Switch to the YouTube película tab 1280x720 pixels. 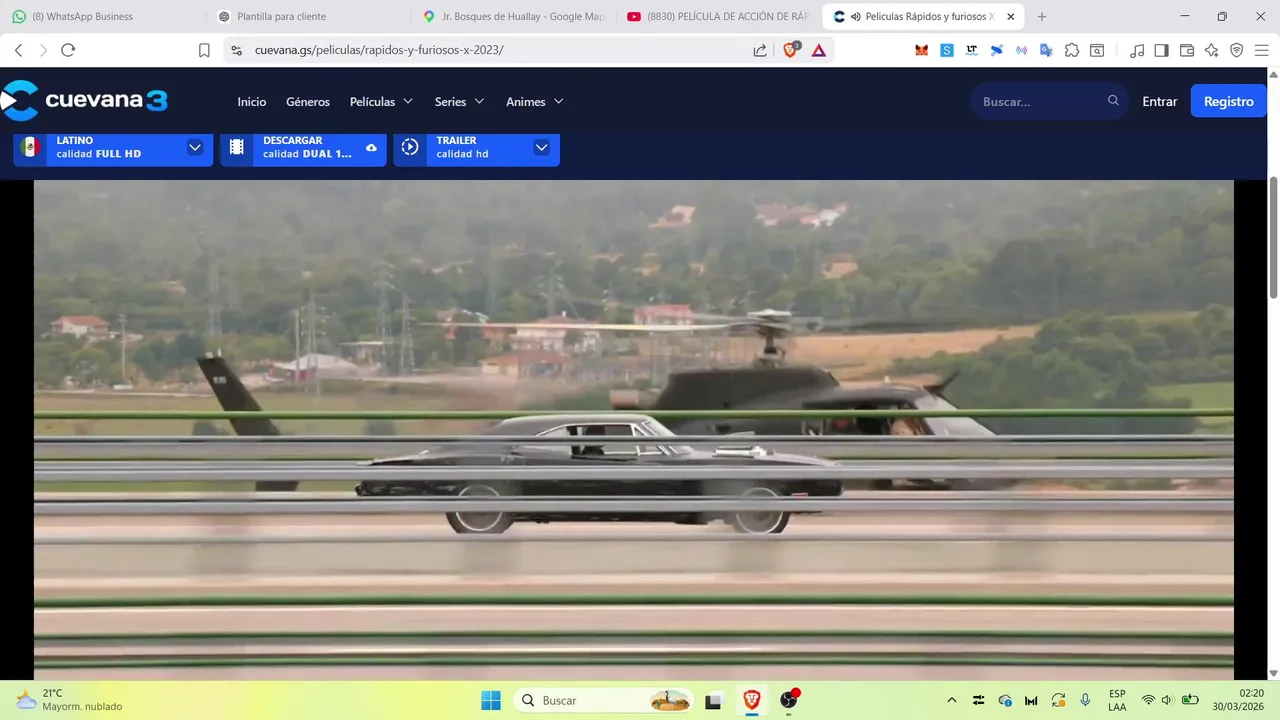718,17
